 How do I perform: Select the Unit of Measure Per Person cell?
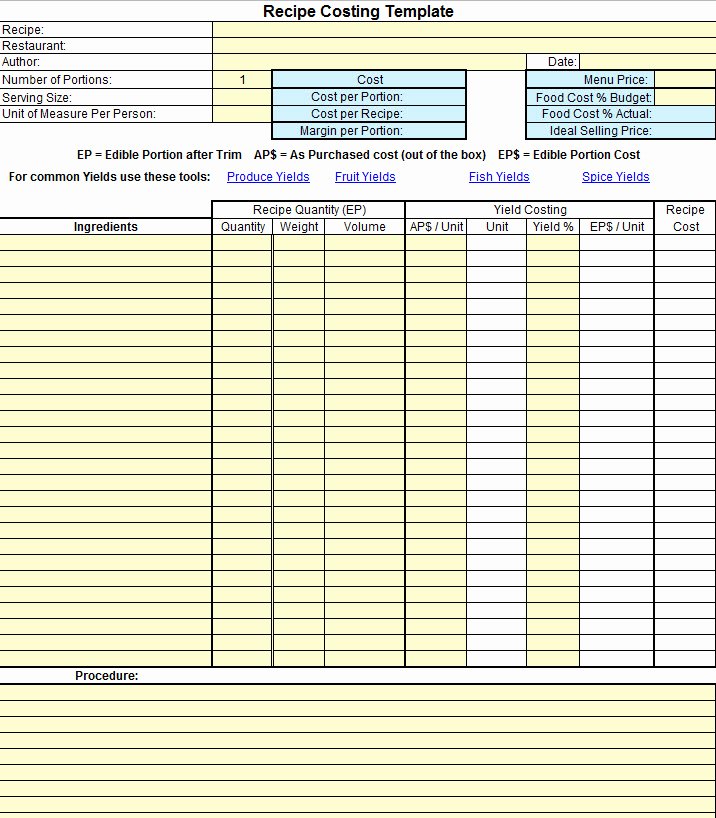pos(242,114)
